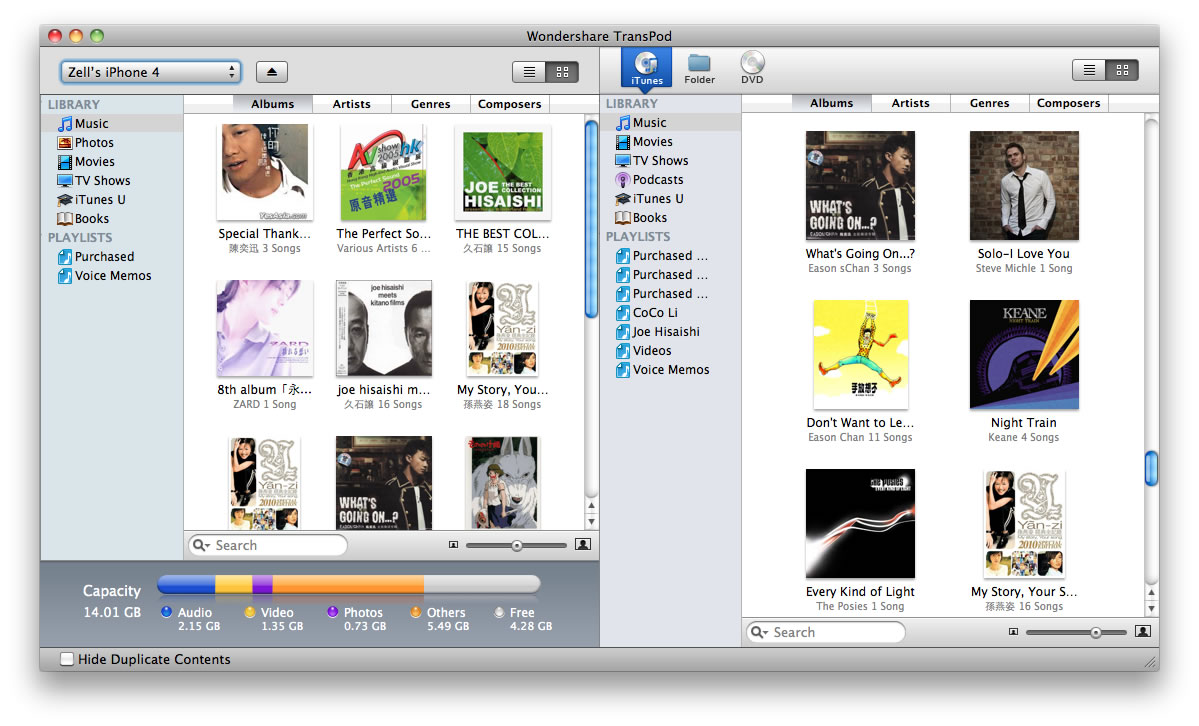Switch iTunes pane to grid view

pyautogui.click(x=1123, y=70)
